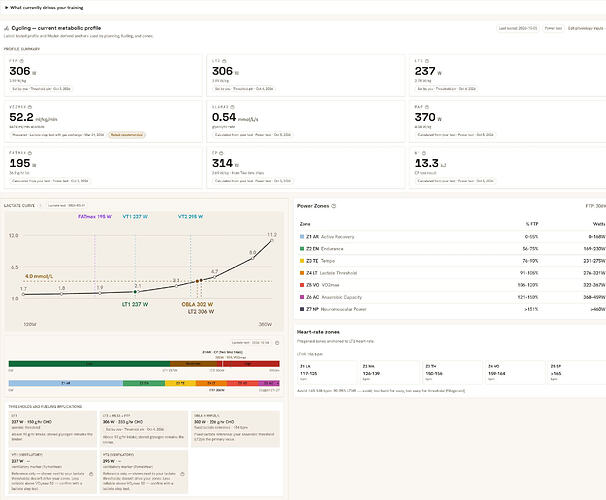The height and width of the screenshot is (500, 606).
Task: Click info icon in VT1 ventilatory card
Action: click(x=91, y=474)
